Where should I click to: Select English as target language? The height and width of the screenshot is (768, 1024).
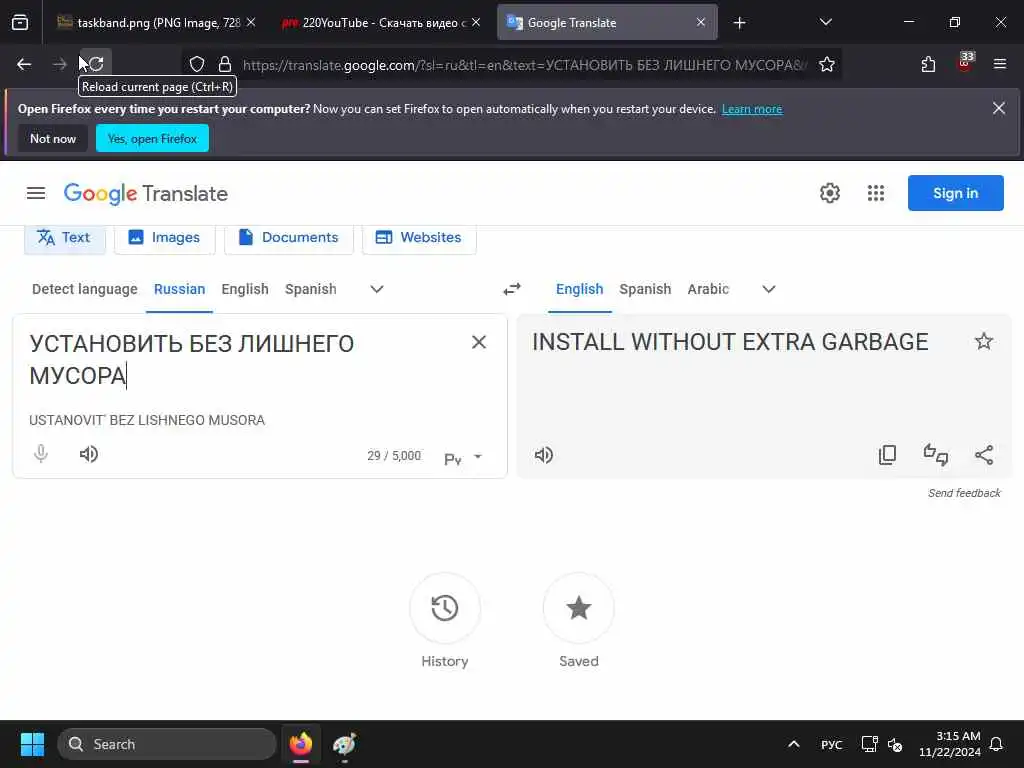[580, 289]
